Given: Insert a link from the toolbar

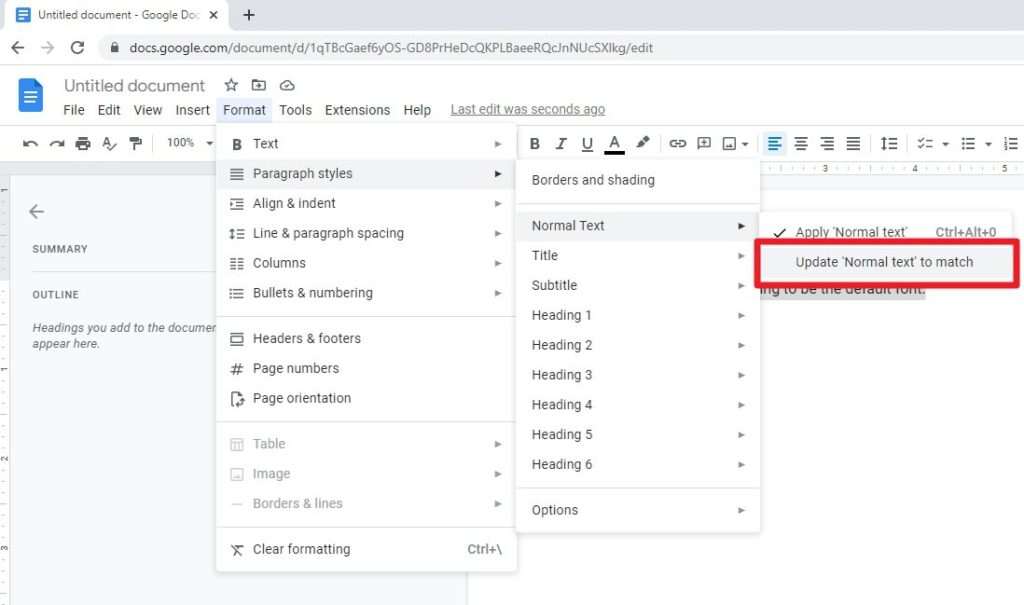Looking at the screenshot, I should 679,143.
